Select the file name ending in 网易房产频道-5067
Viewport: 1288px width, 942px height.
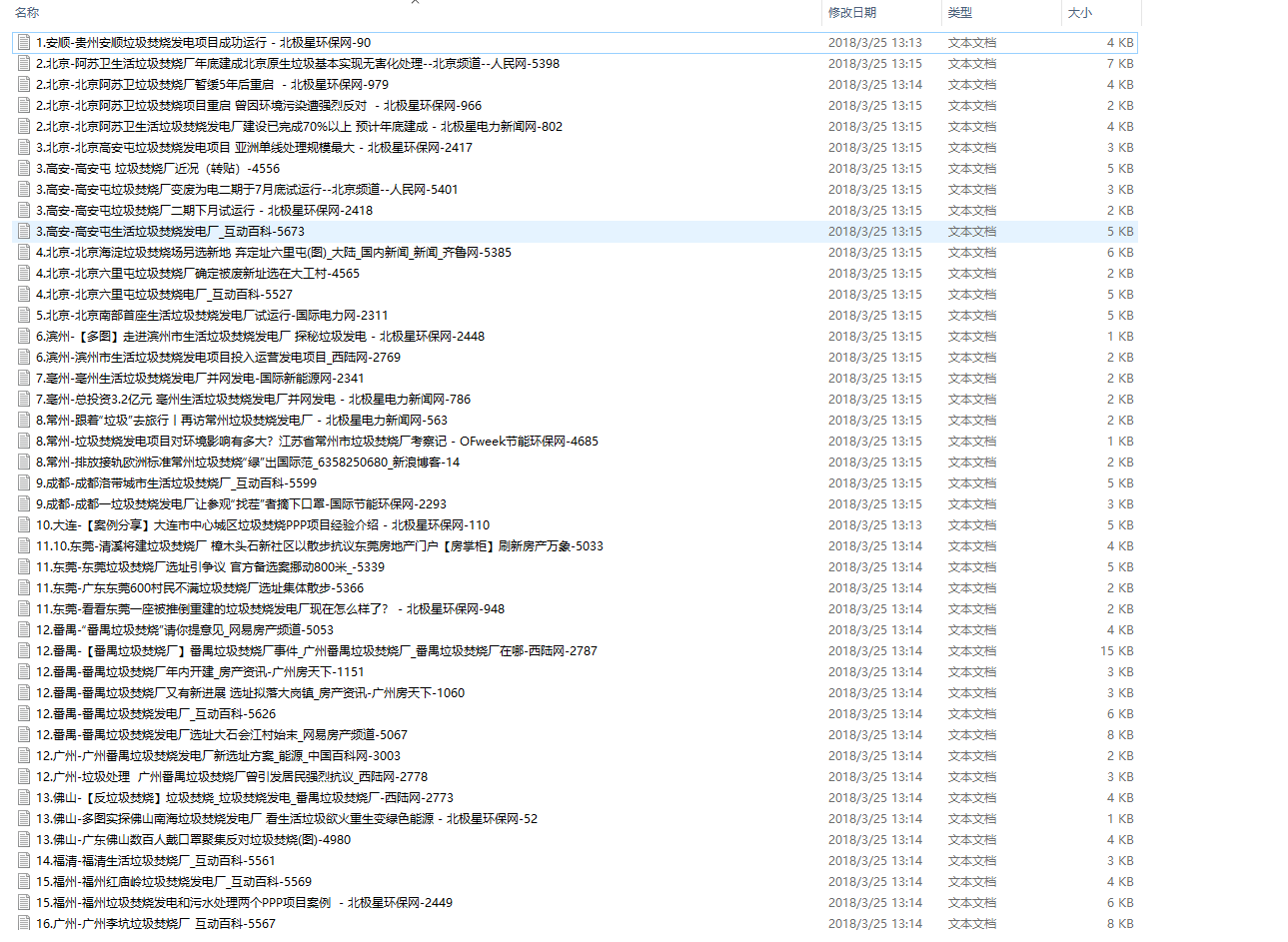[x=222, y=734]
